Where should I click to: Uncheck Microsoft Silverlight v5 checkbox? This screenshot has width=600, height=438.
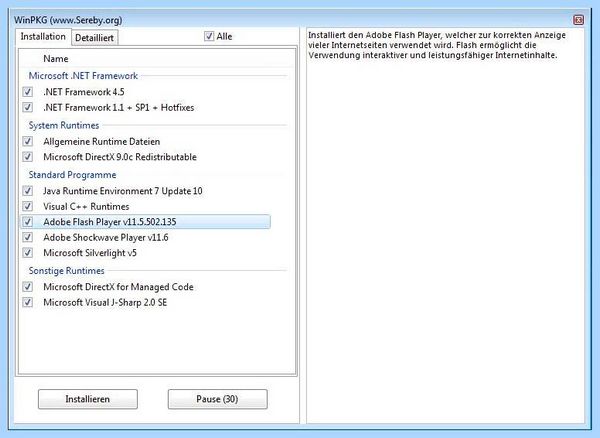click(28, 252)
